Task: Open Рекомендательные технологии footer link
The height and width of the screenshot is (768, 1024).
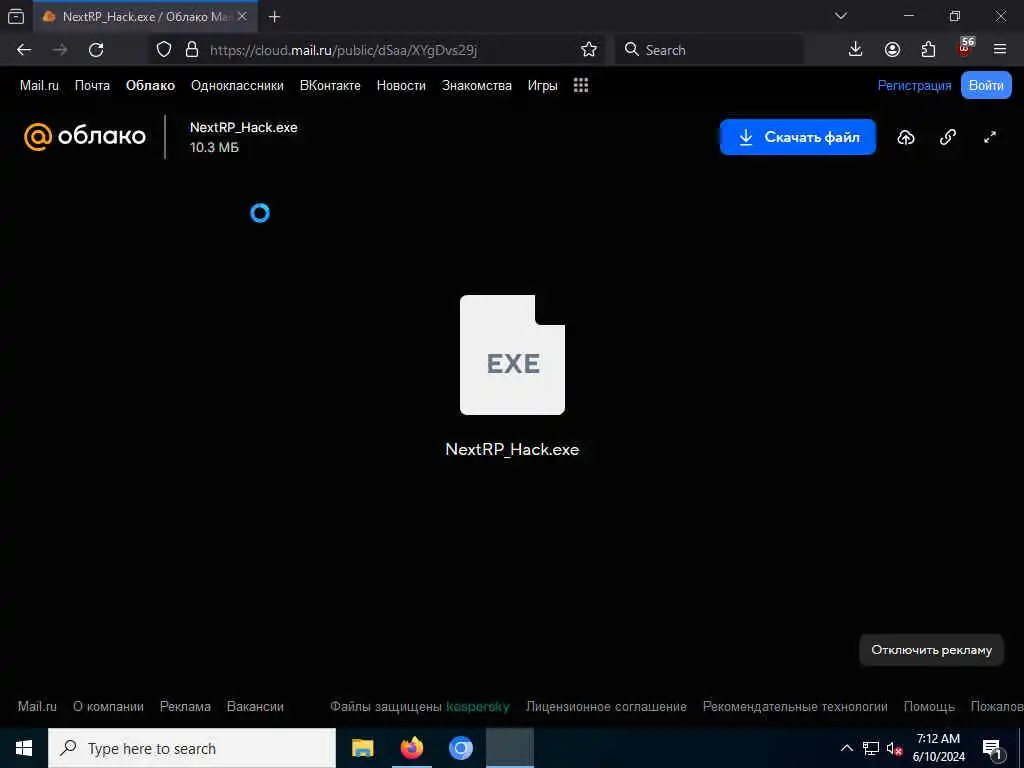Action: click(x=795, y=707)
